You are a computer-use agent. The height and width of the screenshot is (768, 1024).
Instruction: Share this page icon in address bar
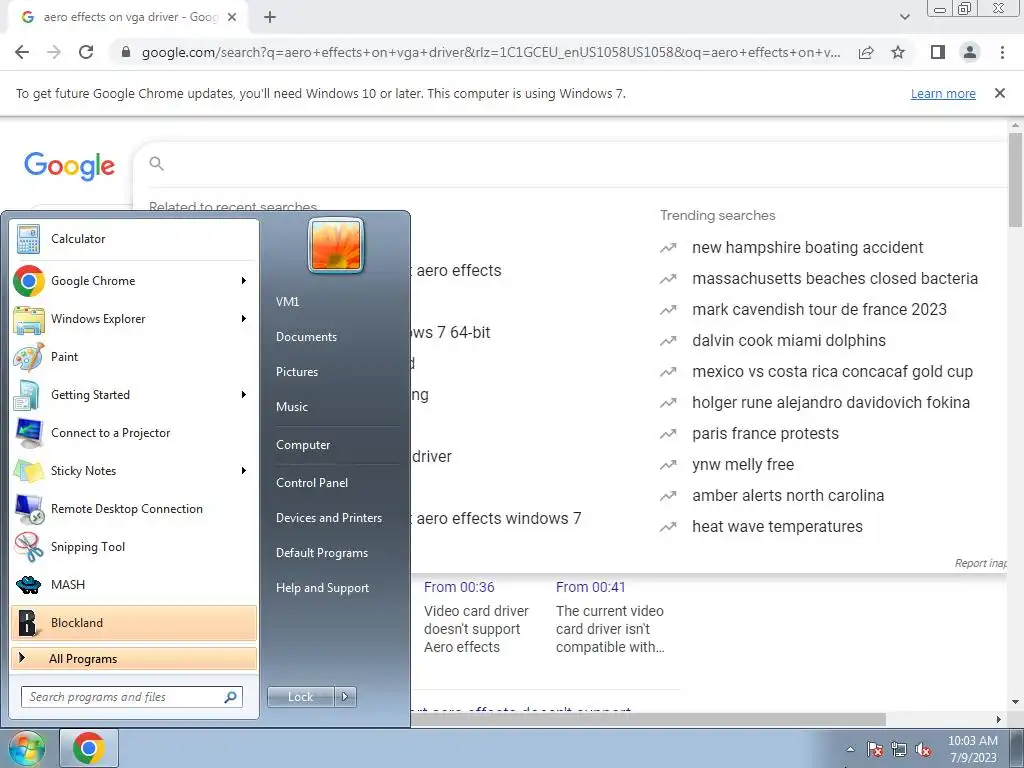point(866,52)
